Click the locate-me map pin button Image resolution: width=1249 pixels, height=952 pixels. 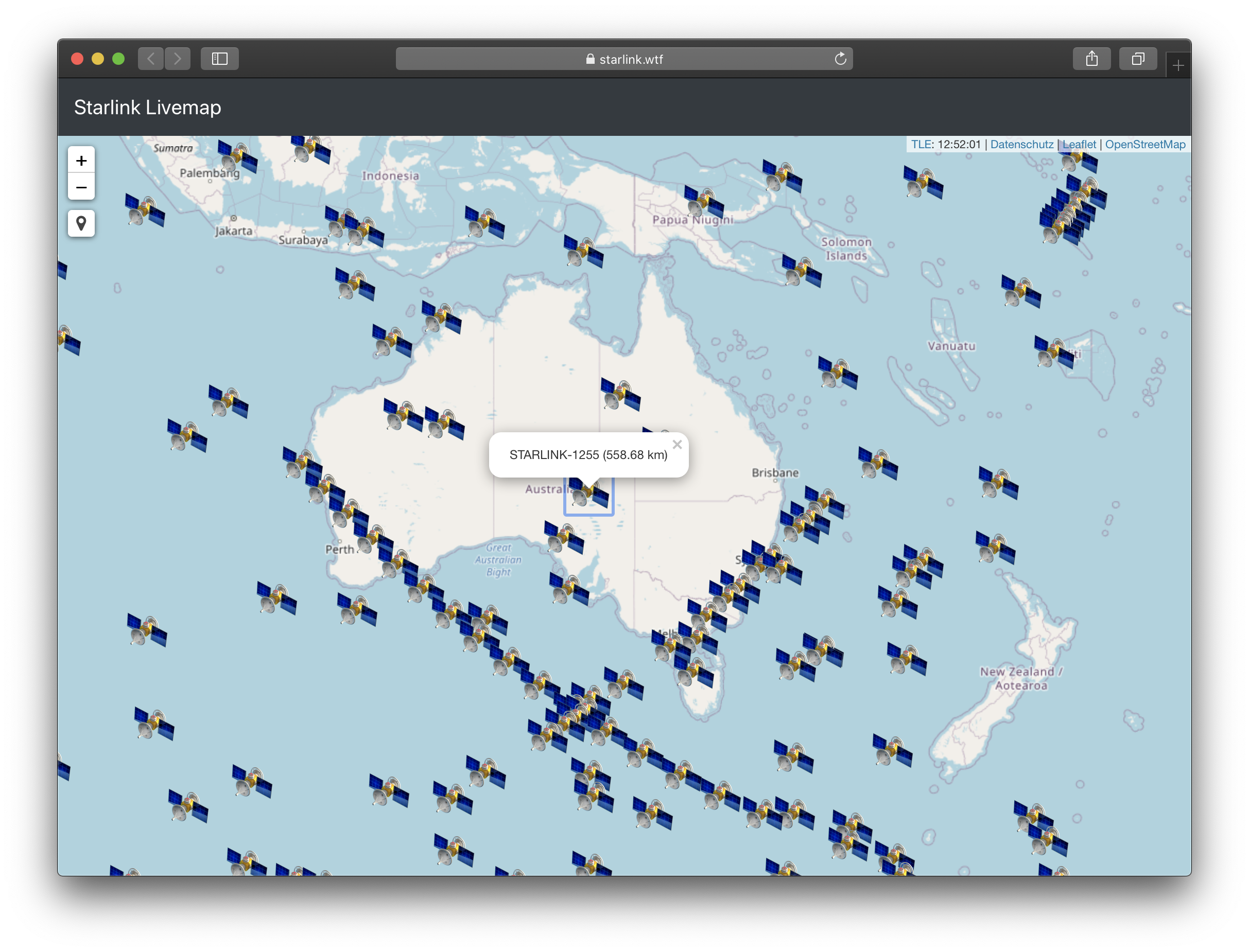(81, 224)
